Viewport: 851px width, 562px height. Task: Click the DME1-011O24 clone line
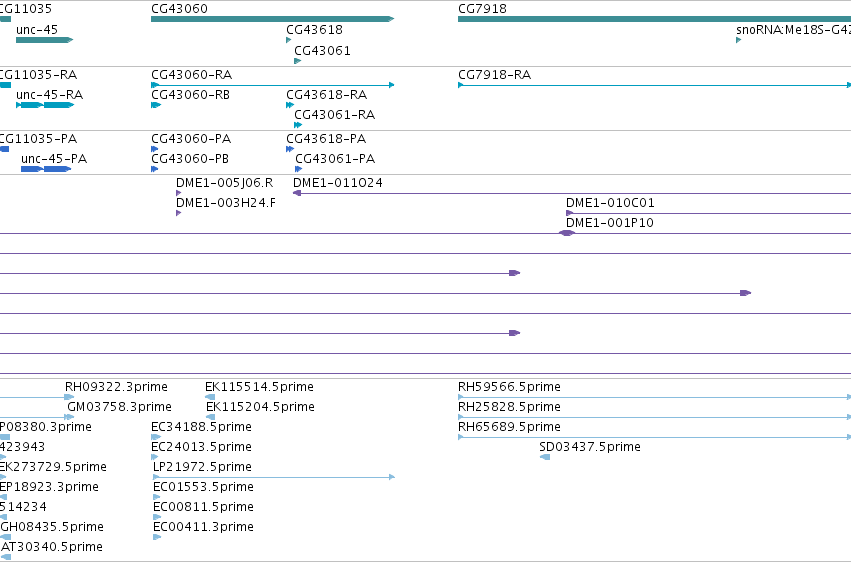pos(572,193)
